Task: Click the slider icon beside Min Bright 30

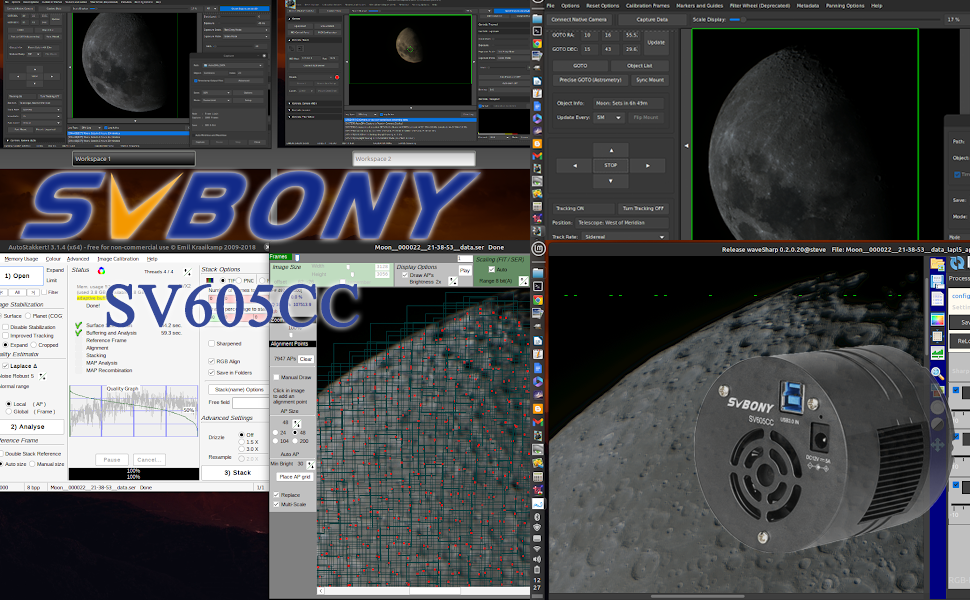Action: (310, 464)
